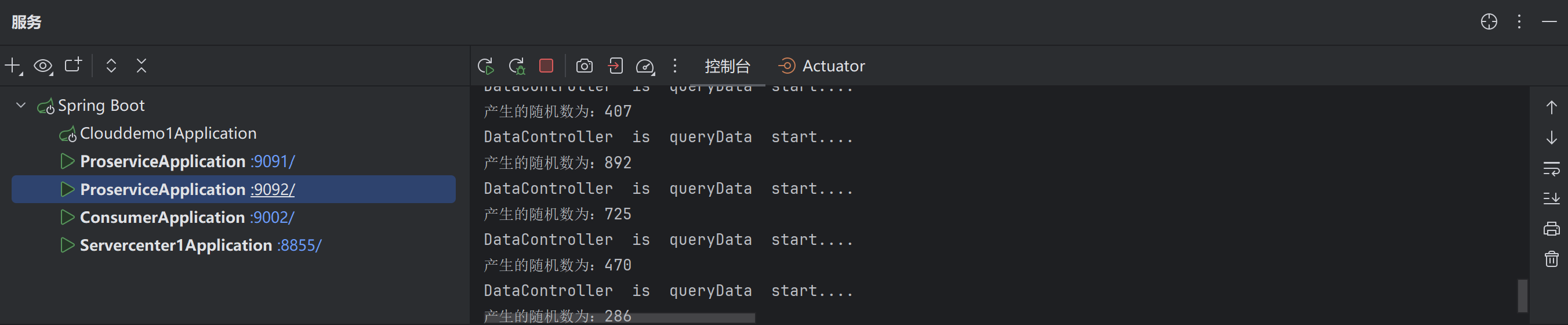Select ProserviceApplication on port 9091
The width and height of the screenshot is (1568, 325).
click(x=162, y=161)
